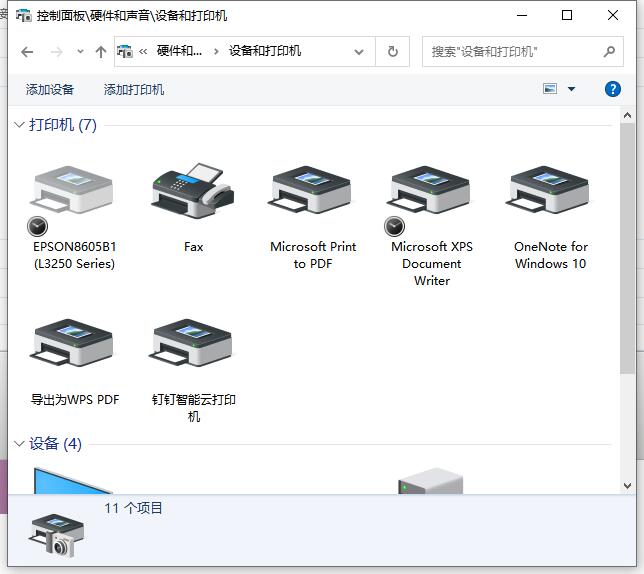Open the view options dropdown arrow
Viewport: 644px width, 574px height.
(571, 89)
